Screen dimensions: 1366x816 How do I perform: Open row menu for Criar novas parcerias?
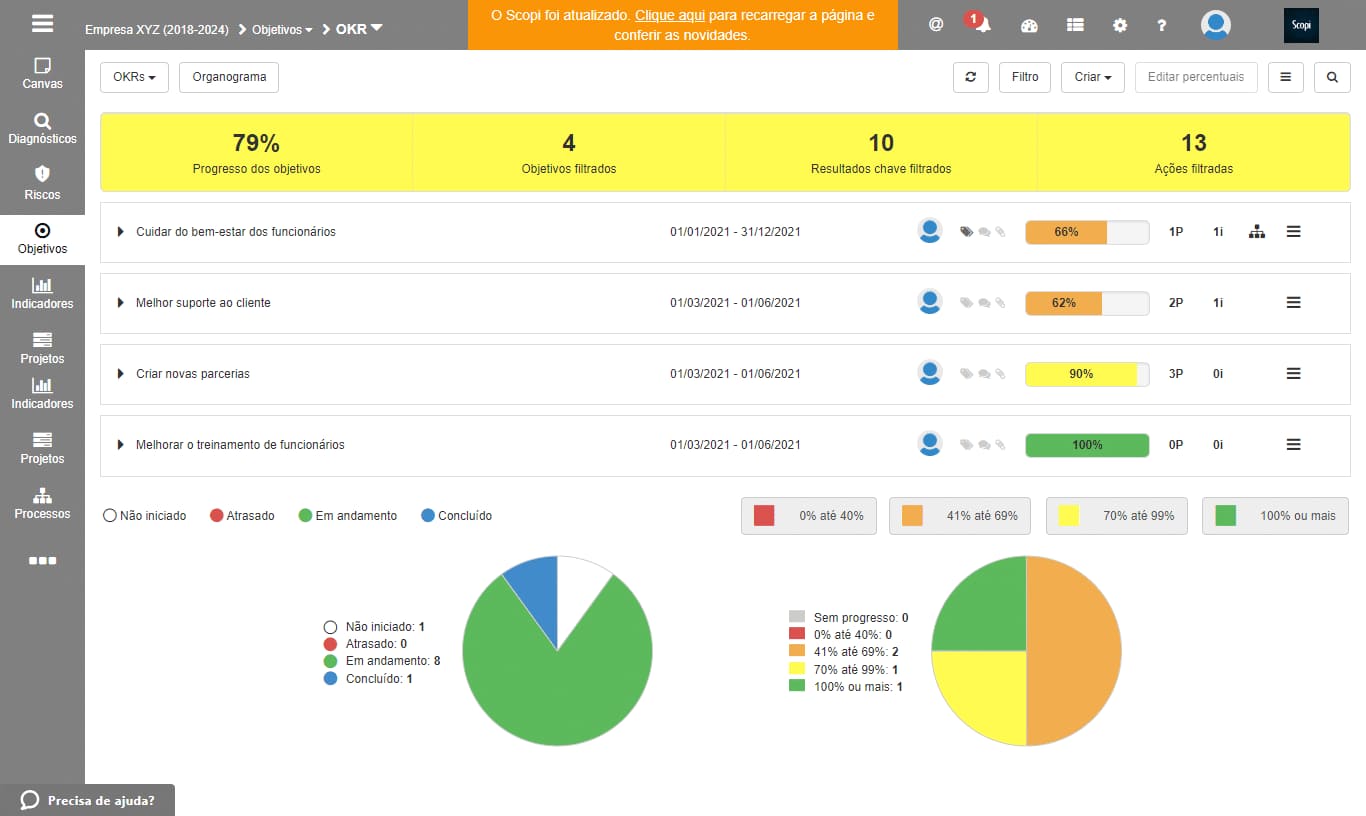[x=1293, y=374]
